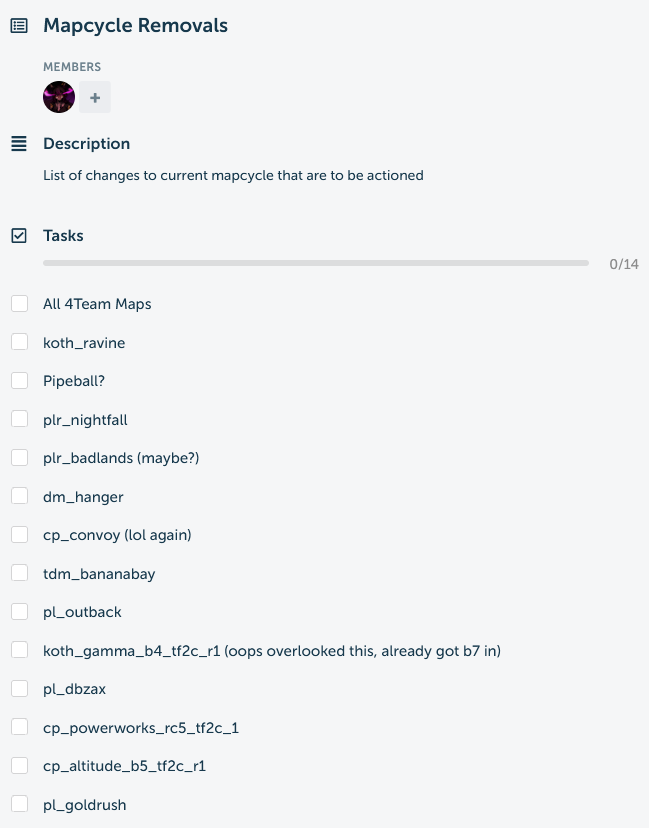The image size is (649, 828).
Task: Open the member avatar profile
Action: [x=59, y=97]
